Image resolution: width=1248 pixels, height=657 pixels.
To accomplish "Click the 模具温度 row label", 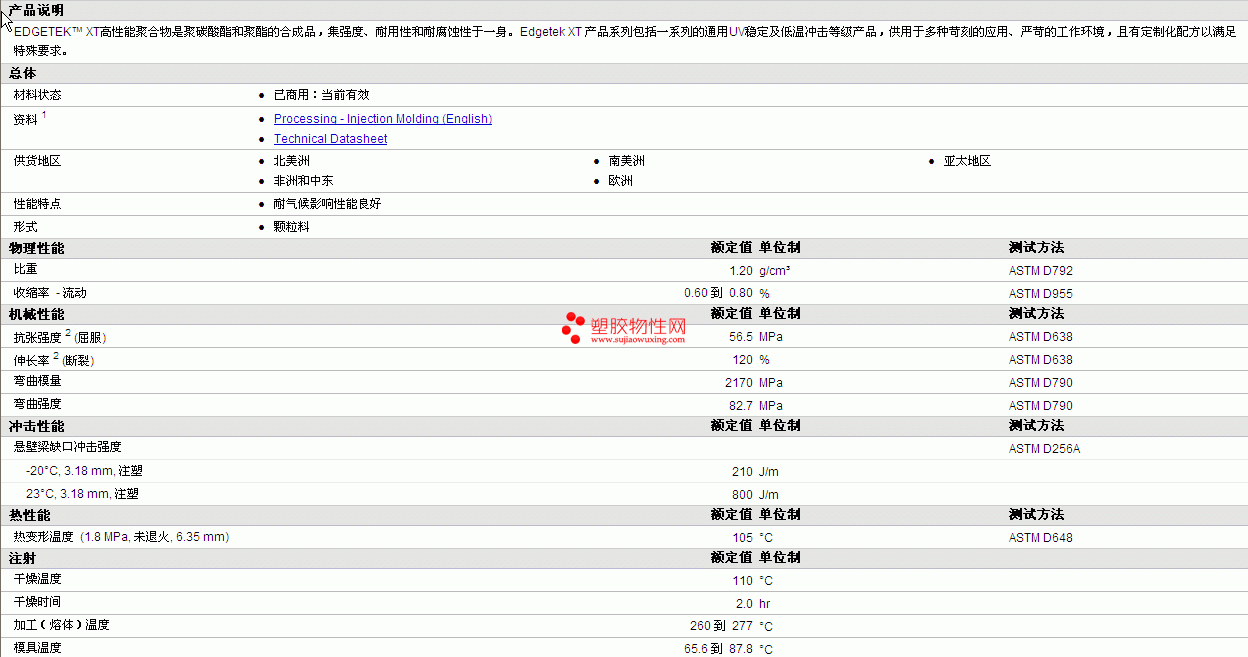I will point(37,648).
